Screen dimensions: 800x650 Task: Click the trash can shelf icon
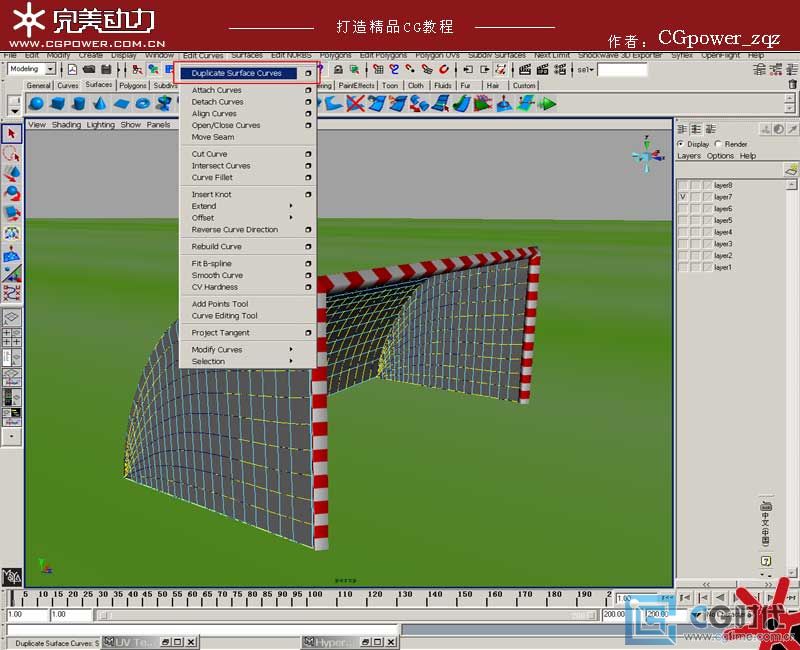pos(792,85)
